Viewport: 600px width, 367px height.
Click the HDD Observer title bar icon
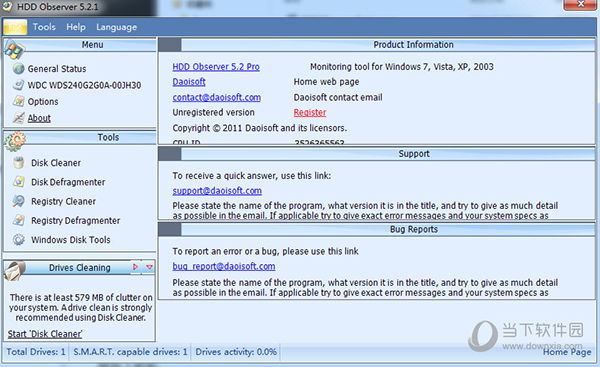(x=8, y=7)
